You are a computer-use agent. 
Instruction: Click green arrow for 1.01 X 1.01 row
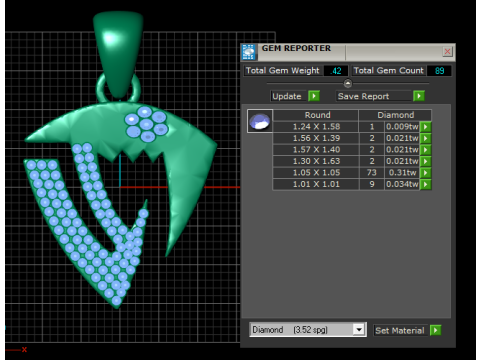(425, 184)
